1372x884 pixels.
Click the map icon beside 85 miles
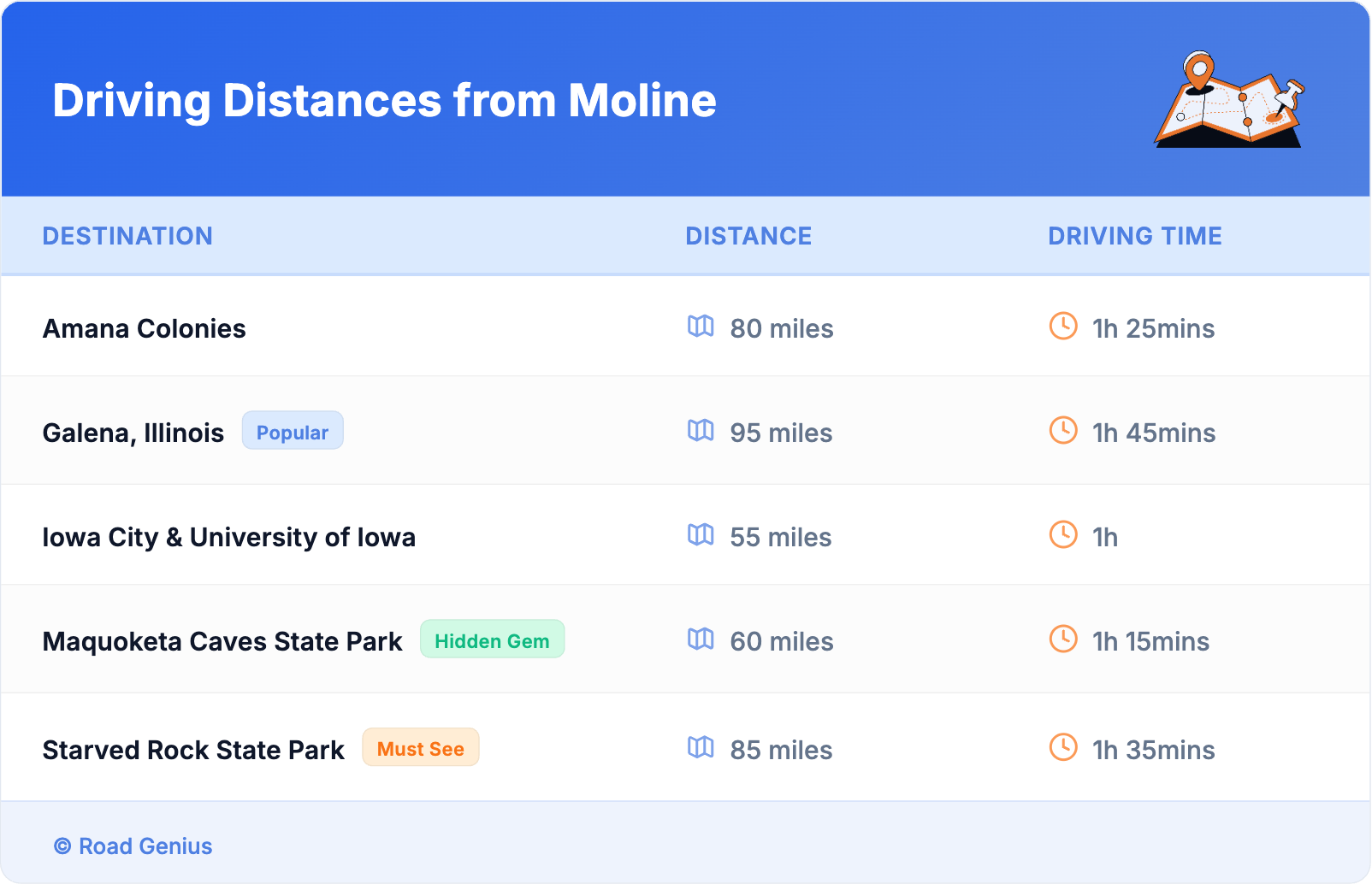[701, 748]
